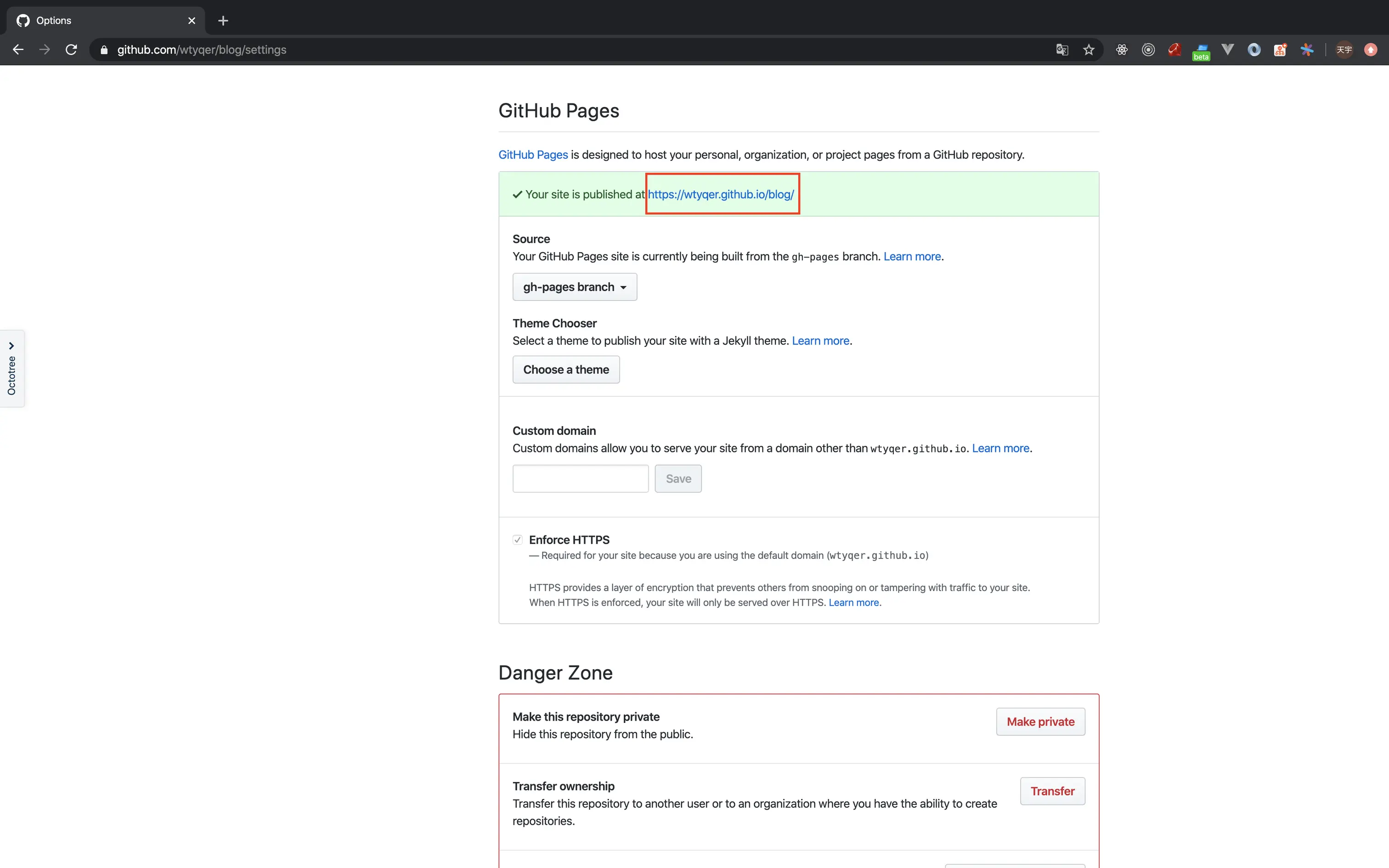This screenshot has height=868, width=1389.
Task: Click the Google Translate icon in address bar
Action: tap(1062, 50)
